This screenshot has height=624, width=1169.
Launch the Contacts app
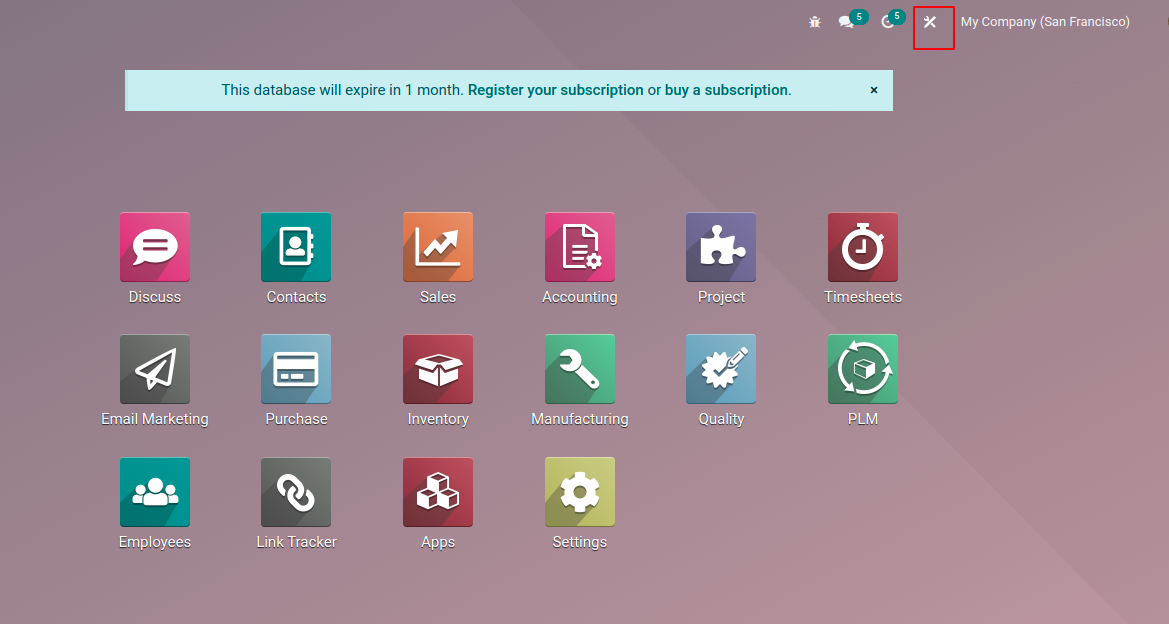296,247
